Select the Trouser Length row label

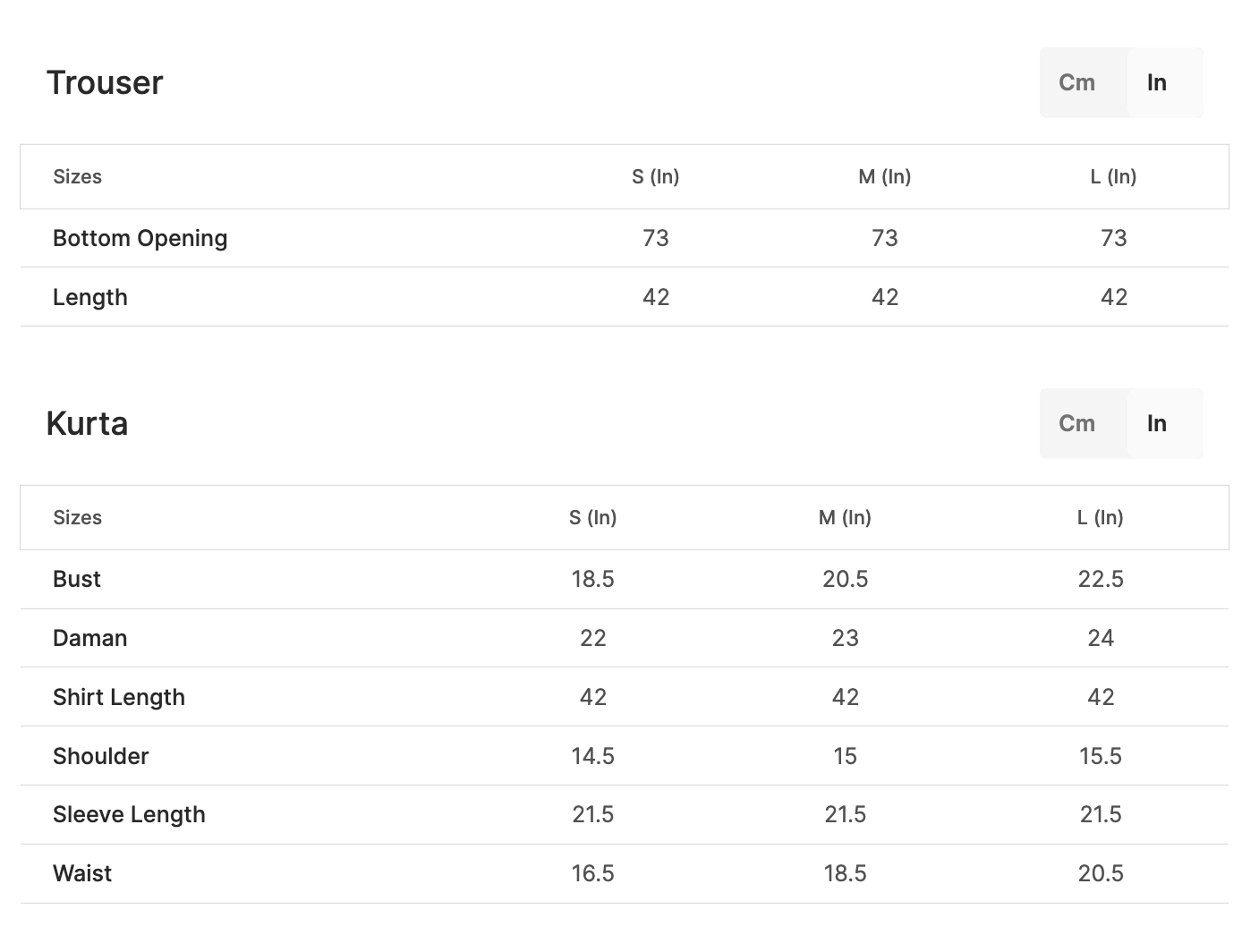(x=90, y=297)
